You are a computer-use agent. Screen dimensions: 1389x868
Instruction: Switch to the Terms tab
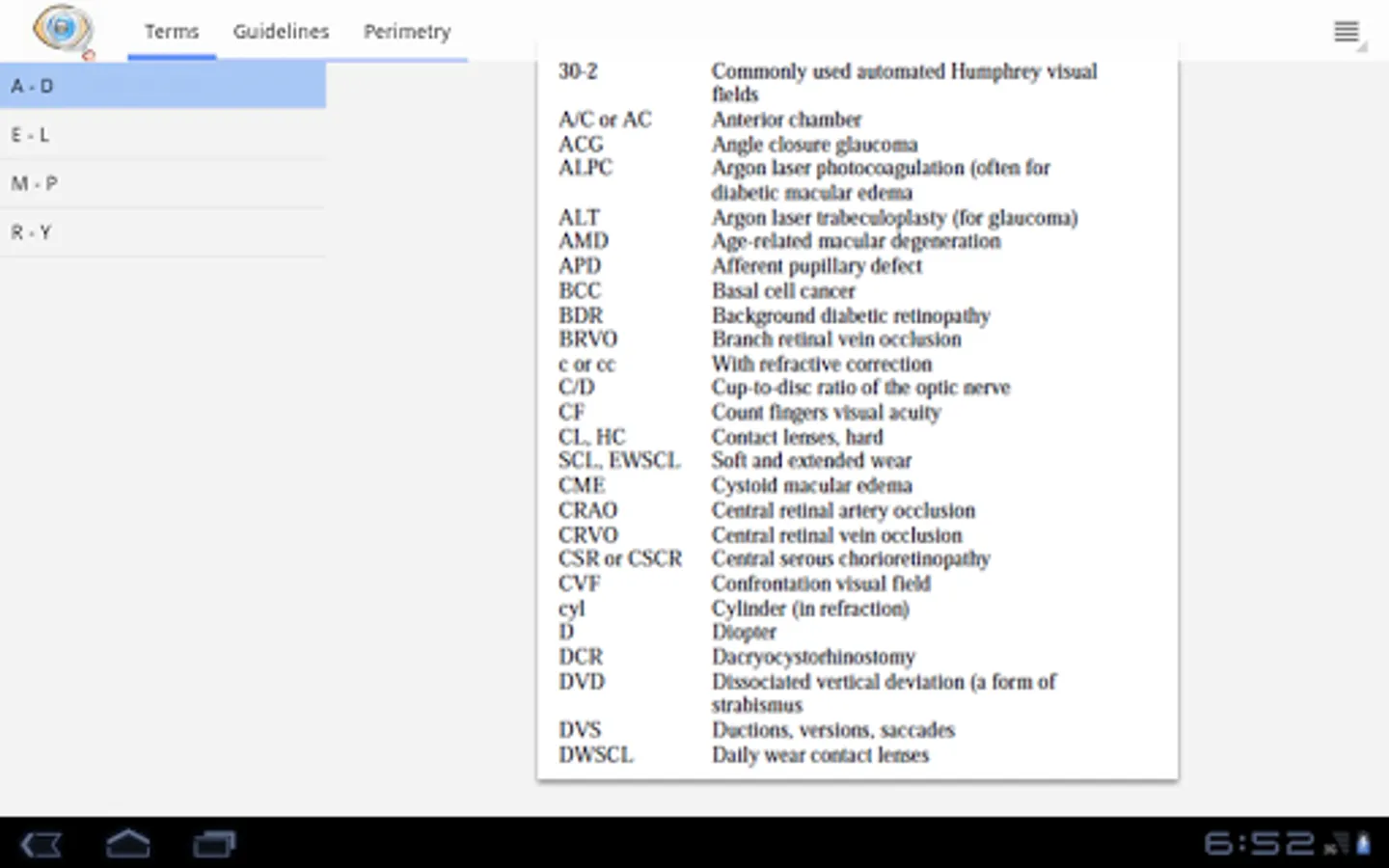(172, 32)
